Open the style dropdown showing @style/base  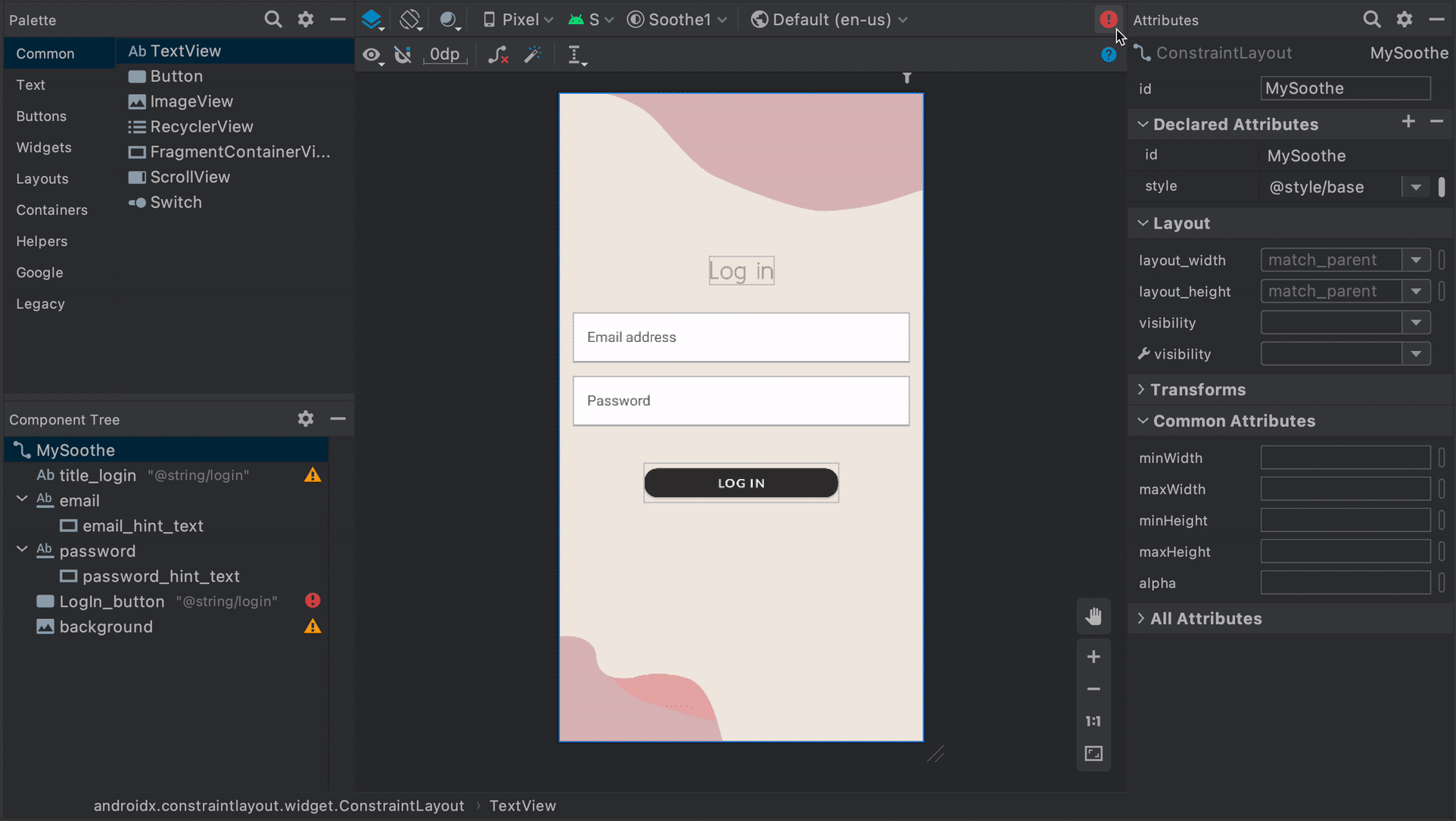coord(1417,187)
